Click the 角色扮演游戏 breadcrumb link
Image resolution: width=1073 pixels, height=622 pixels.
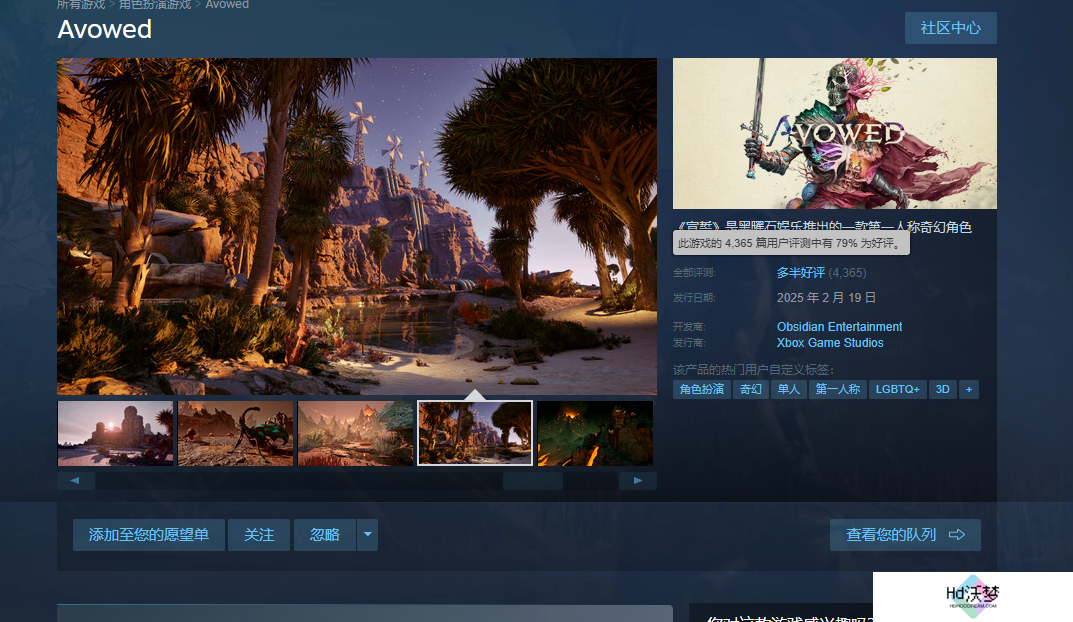click(x=155, y=5)
